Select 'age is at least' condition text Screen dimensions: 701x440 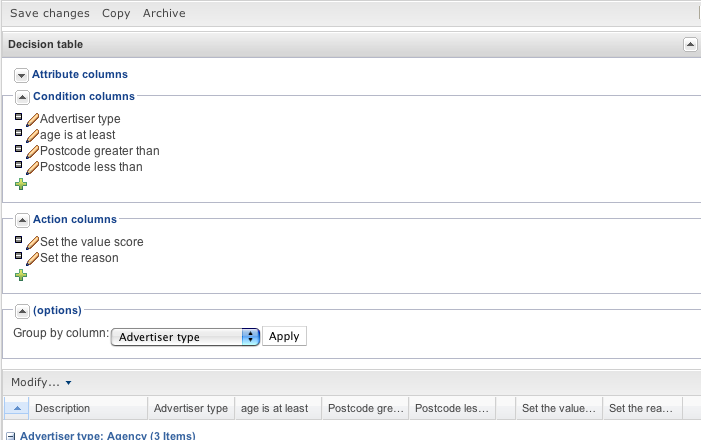pos(77,135)
